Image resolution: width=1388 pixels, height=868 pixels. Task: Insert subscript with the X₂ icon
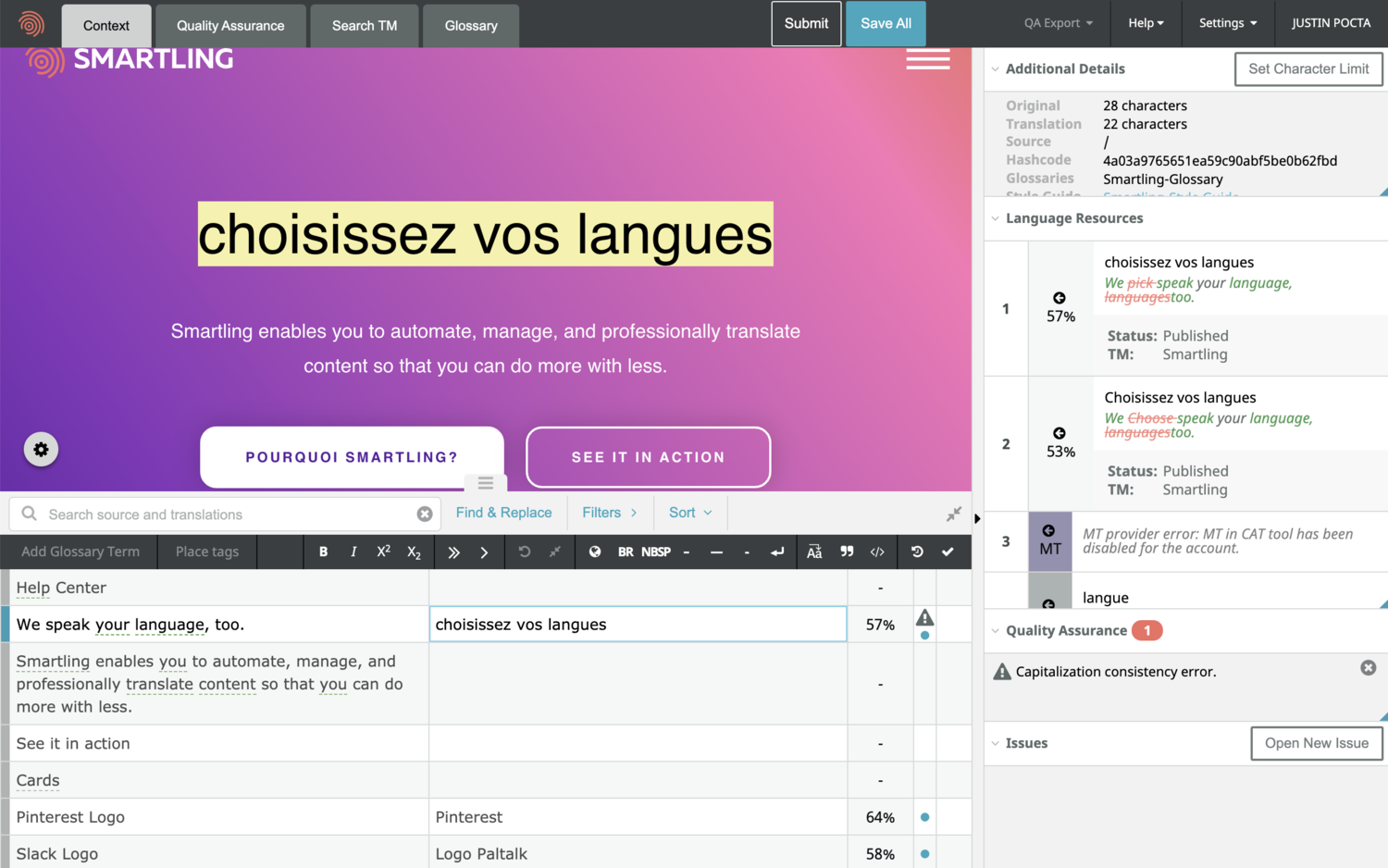pyautogui.click(x=415, y=552)
